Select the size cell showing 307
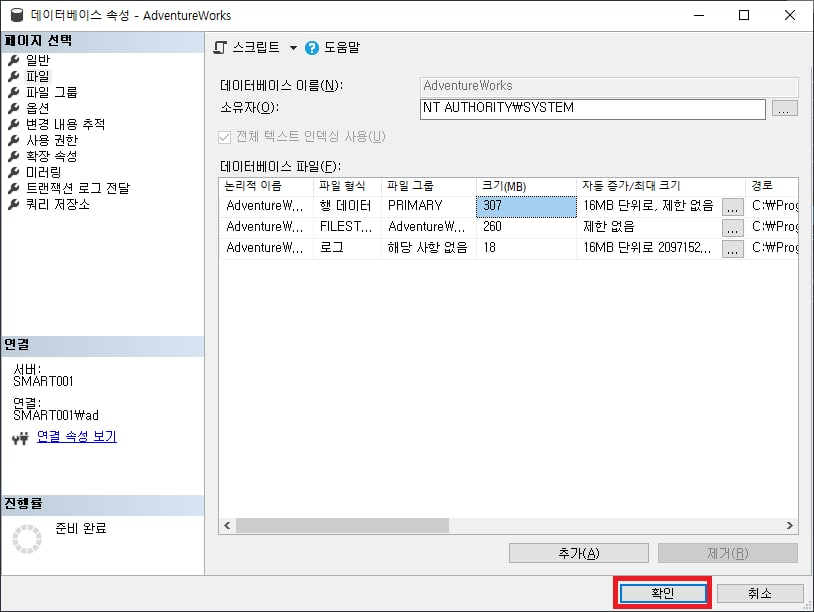The image size is (814, 612). [526, 206]
